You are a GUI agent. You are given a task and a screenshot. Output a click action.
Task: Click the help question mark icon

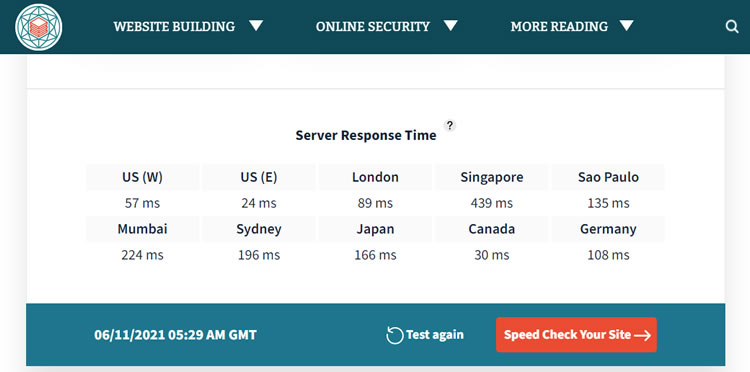450,125
